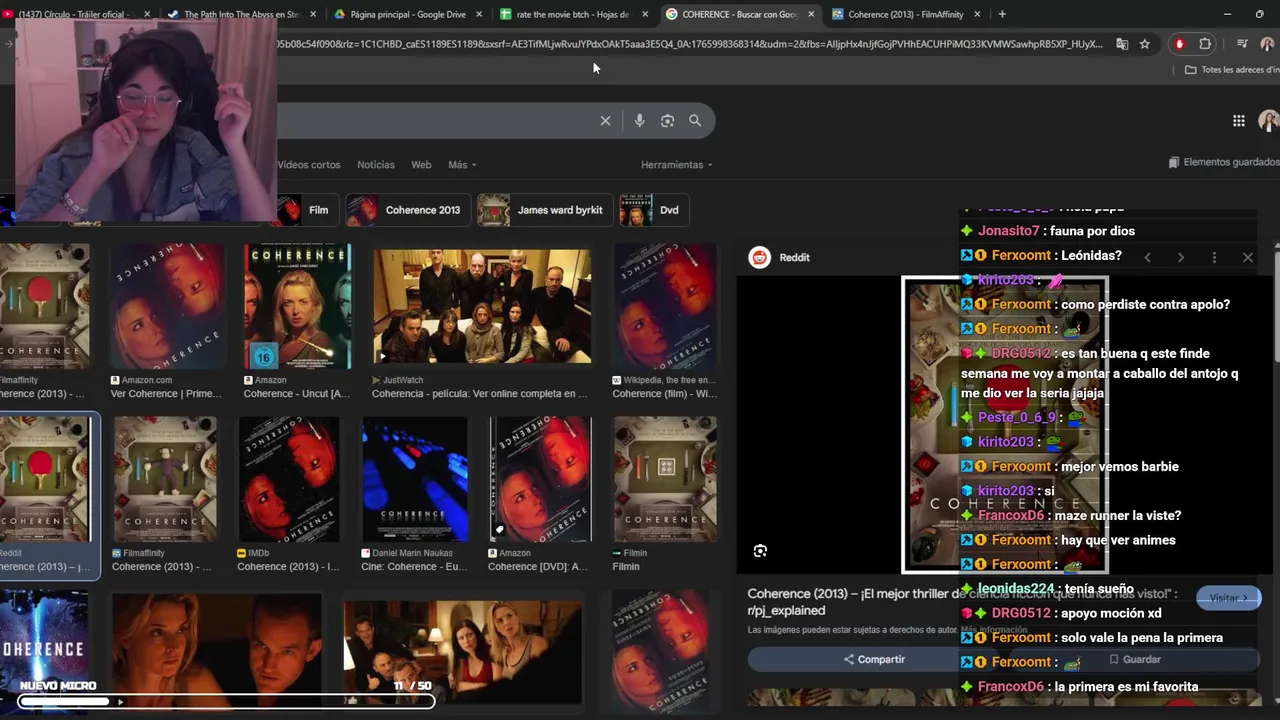Open the browser extensions puzzle icon
The height and width of the screenshot is (720, 1280).
point(1205,44)
